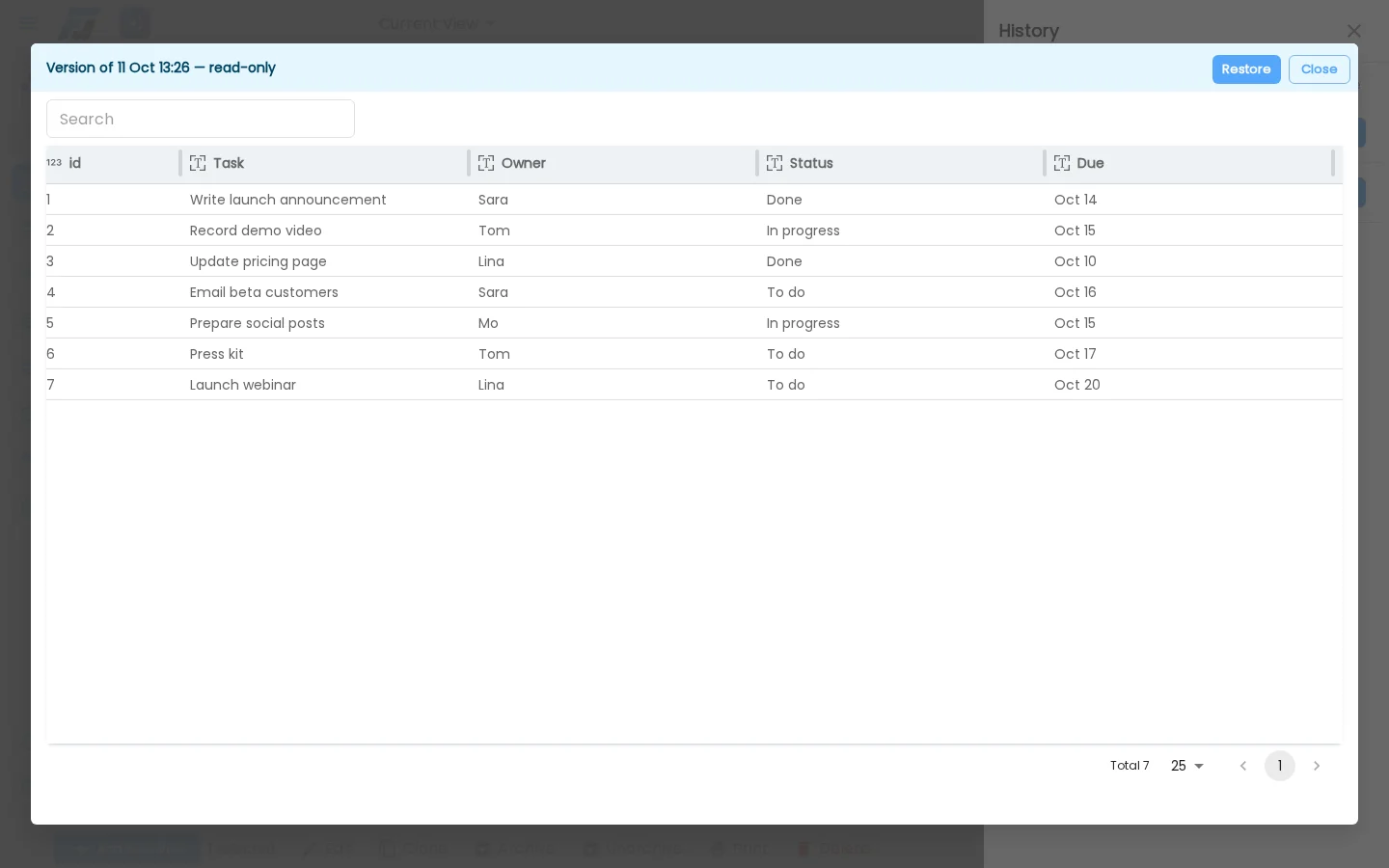Select Status 'In progress' in row 2

(901, 231)
